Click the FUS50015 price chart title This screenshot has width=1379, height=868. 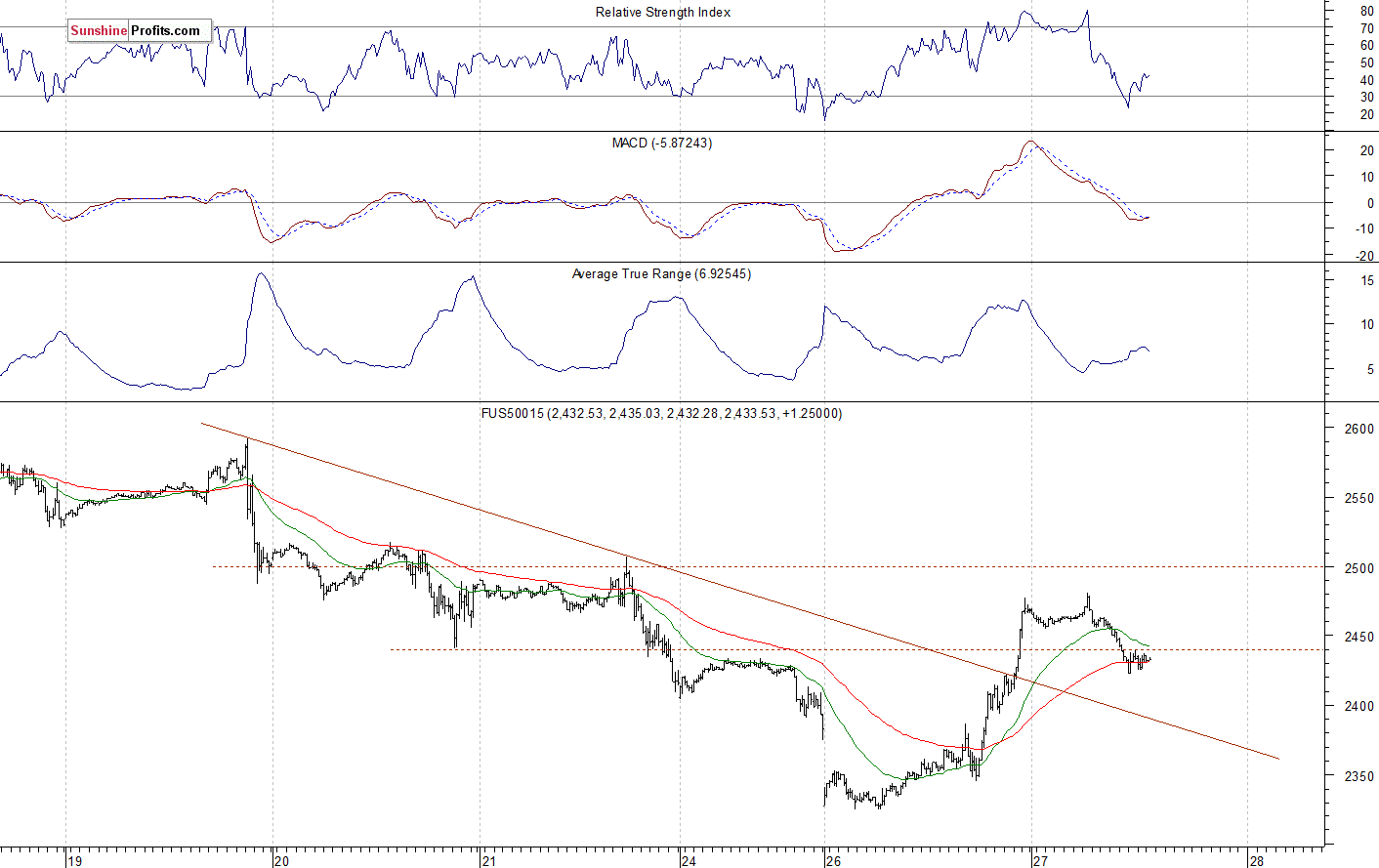pyautogui.click(x=661, y=414)
